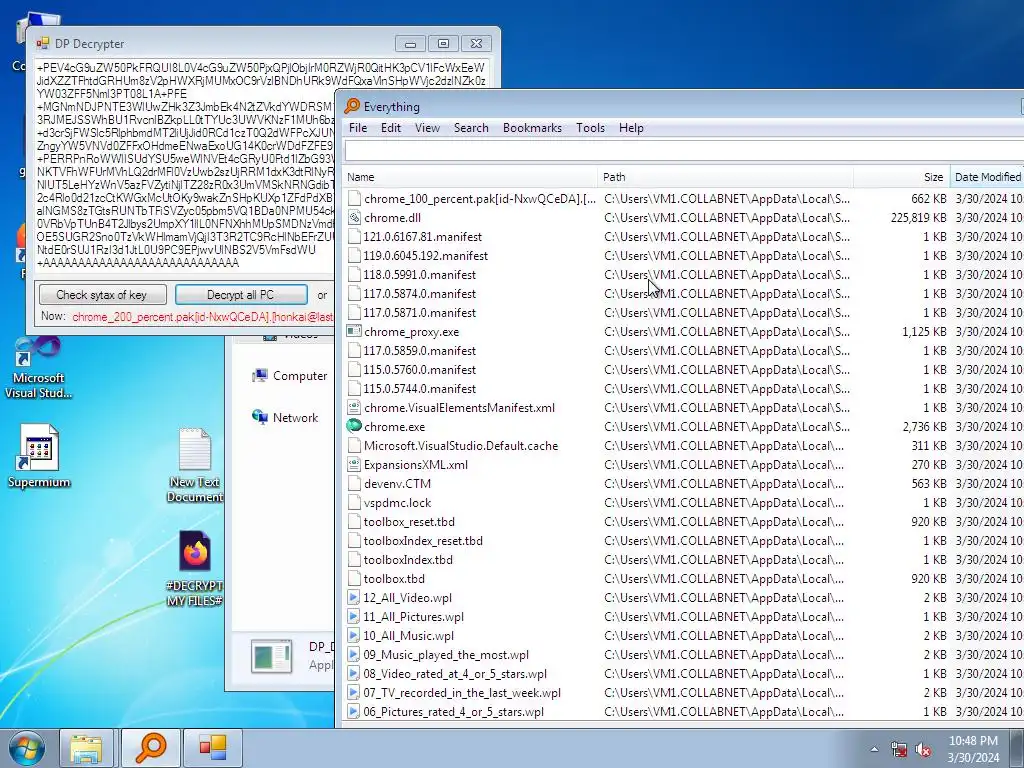Screen dimensions: 1024x768
Task: Select toolboxIndex_reset.tbd file name
Action: [423, 541]
